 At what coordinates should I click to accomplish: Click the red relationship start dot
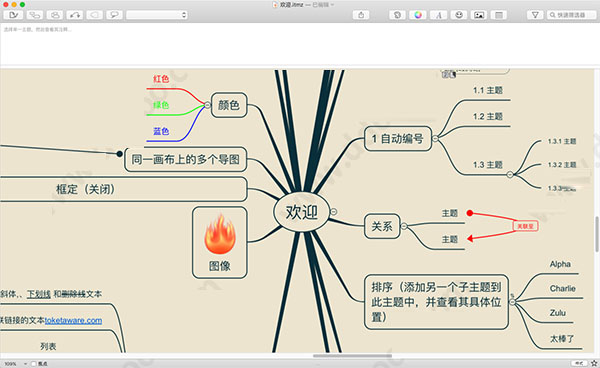470,213
